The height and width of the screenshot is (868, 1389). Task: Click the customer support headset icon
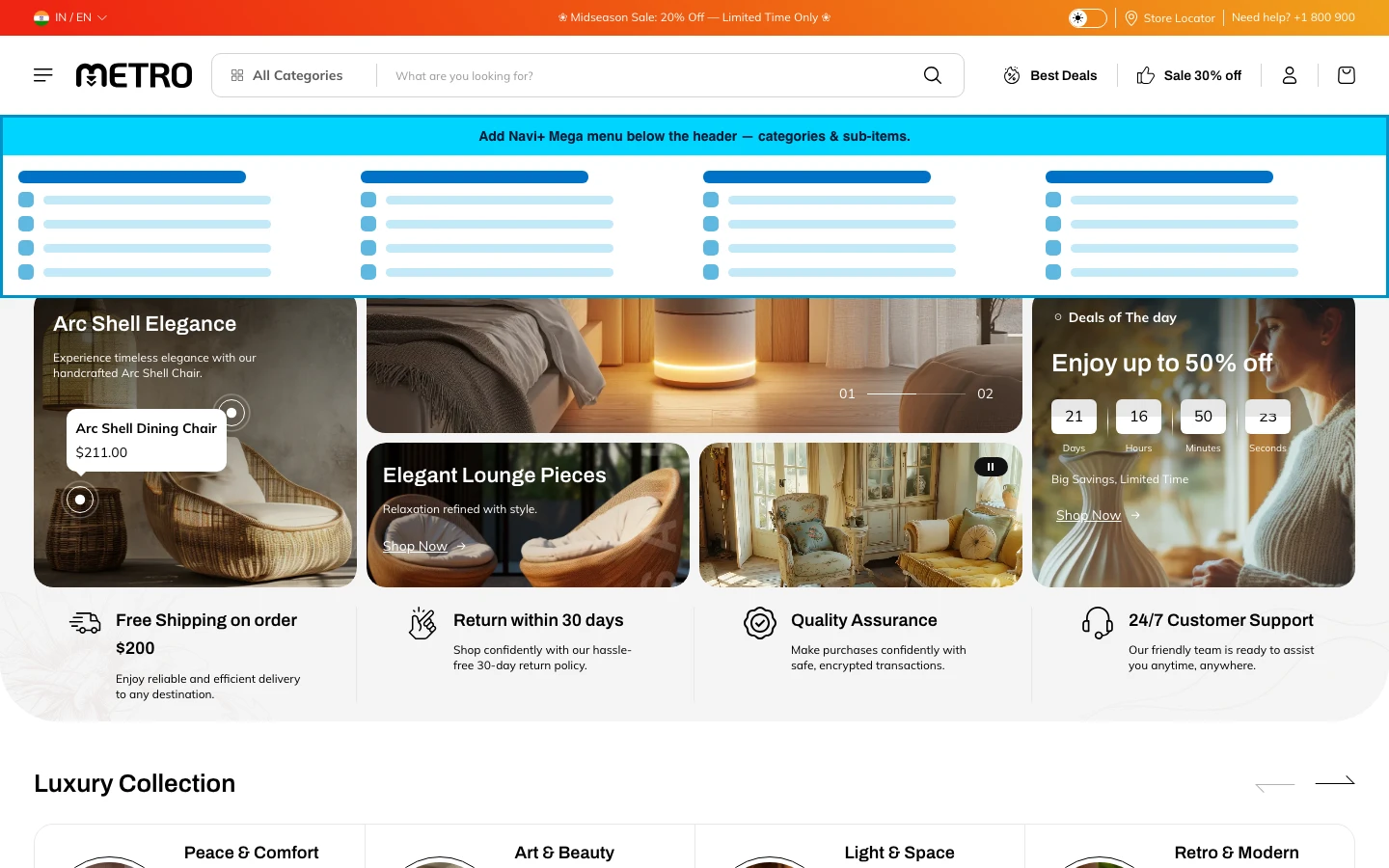1098,623
